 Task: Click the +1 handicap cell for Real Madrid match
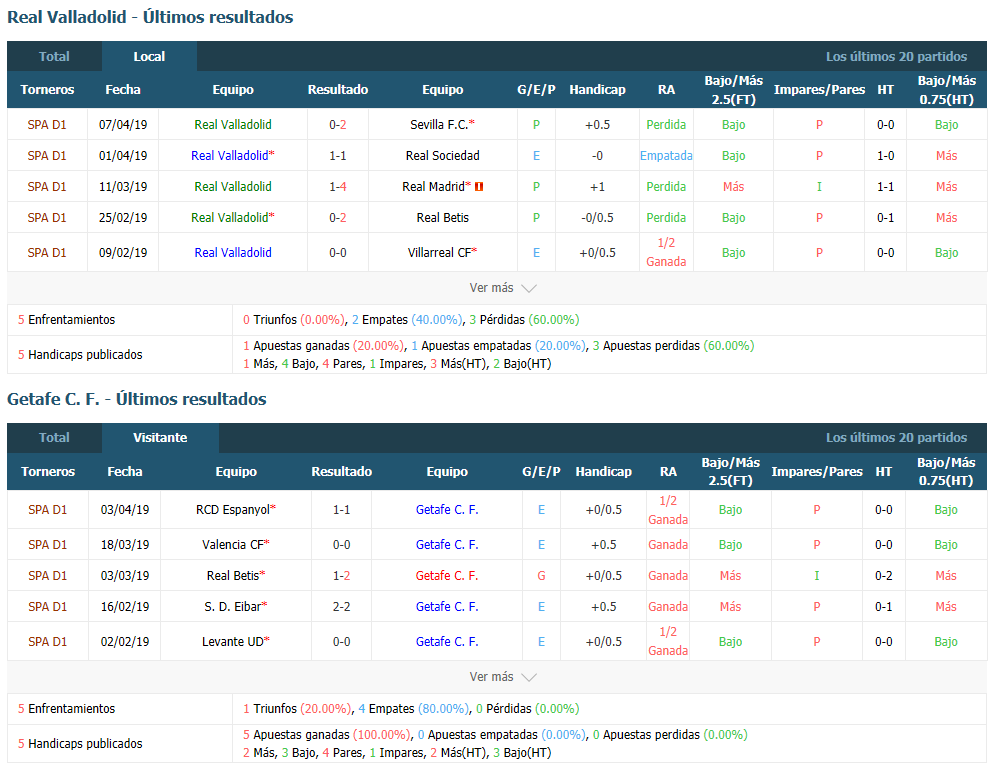click(x=597, y=186)
